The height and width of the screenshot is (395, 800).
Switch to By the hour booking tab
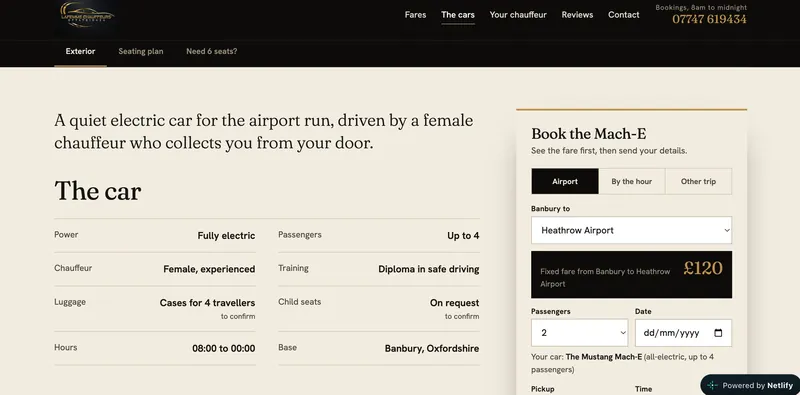point(632,181)
